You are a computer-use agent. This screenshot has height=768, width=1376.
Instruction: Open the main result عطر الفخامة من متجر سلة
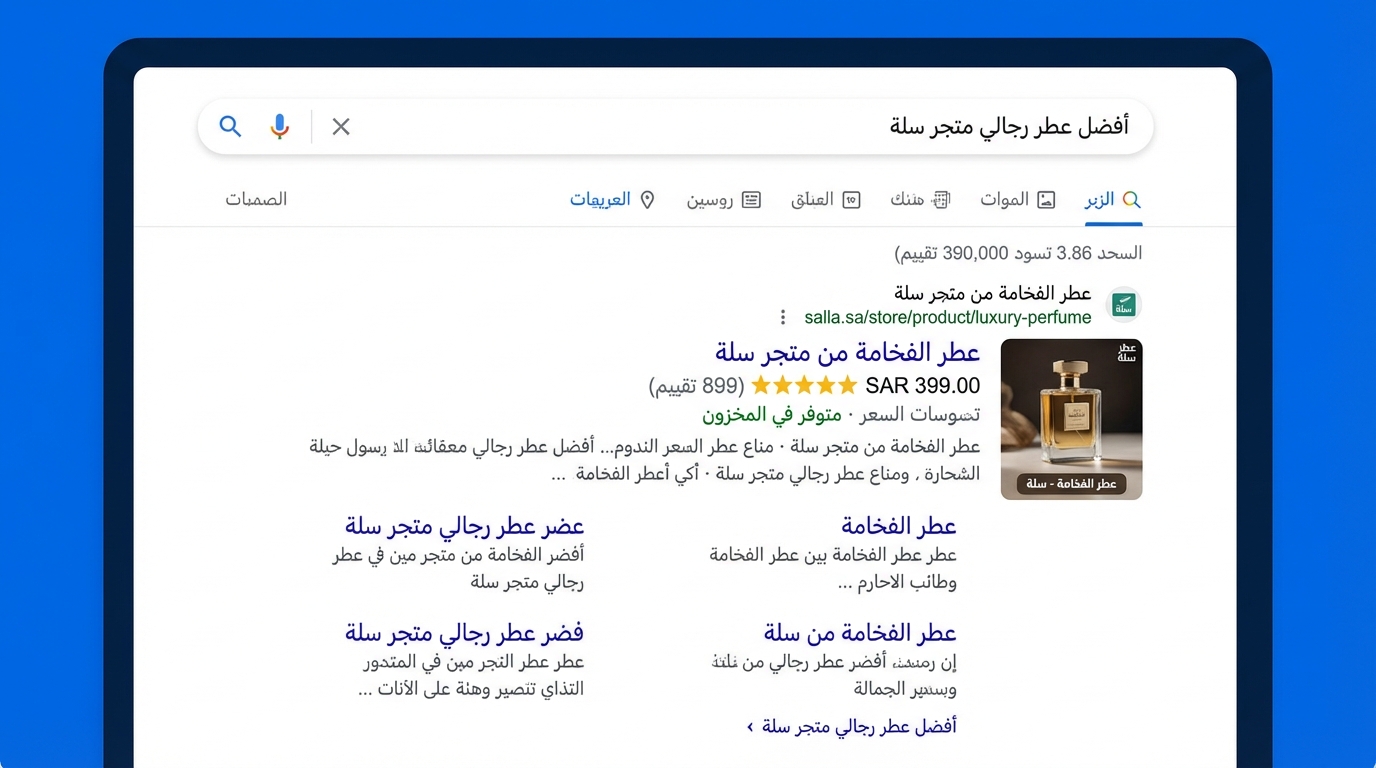tap(846, 352)
